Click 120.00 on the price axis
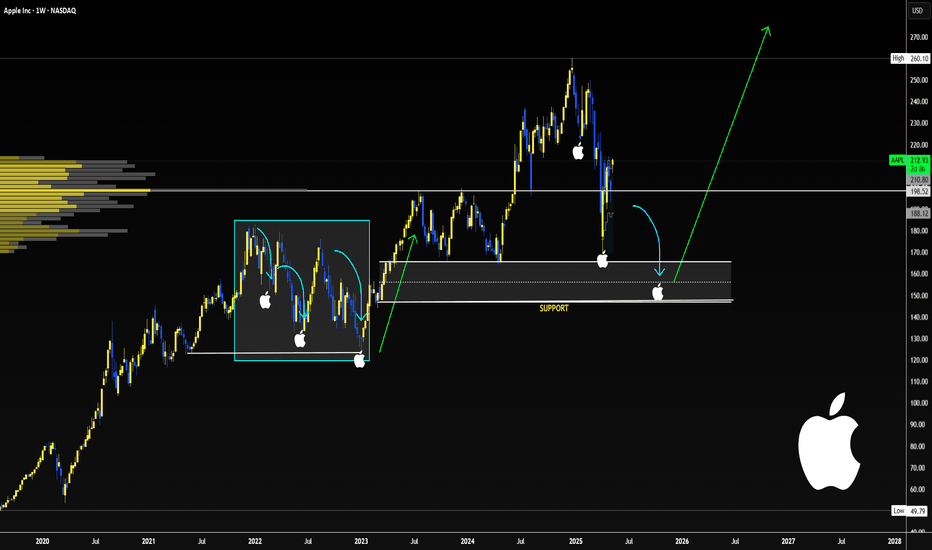Viewport: 932px width, 550px height. tap(919, 360)
